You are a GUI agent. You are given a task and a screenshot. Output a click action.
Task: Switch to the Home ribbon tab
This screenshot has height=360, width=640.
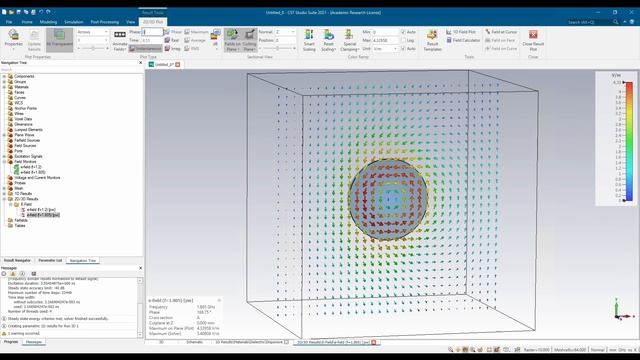tap(27, 22)
